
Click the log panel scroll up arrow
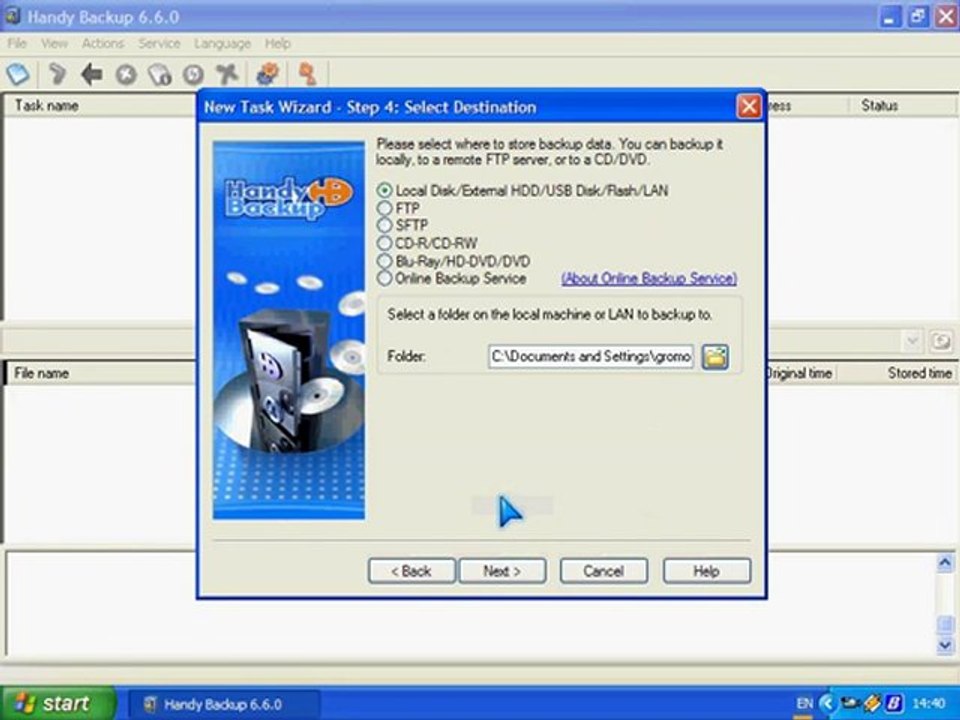(945, 563)
